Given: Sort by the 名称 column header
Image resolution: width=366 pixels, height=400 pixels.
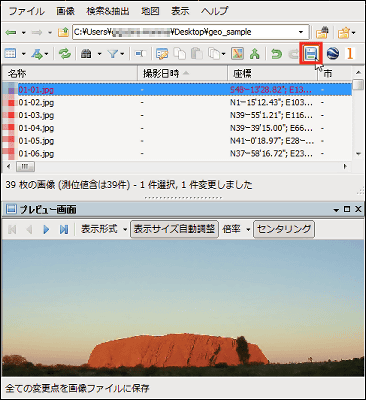Looking at the screenshot, I should pyautogui.click(x=69, y=73).
